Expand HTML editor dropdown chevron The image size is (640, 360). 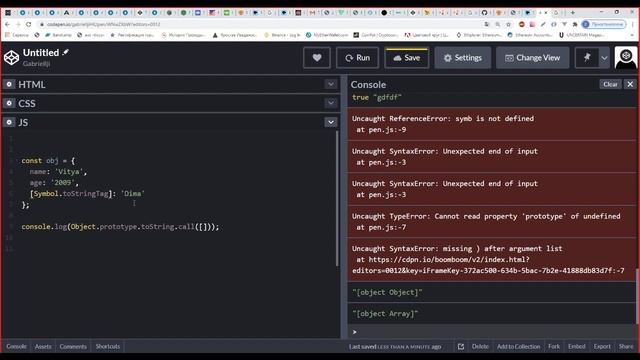click(331, 84)
